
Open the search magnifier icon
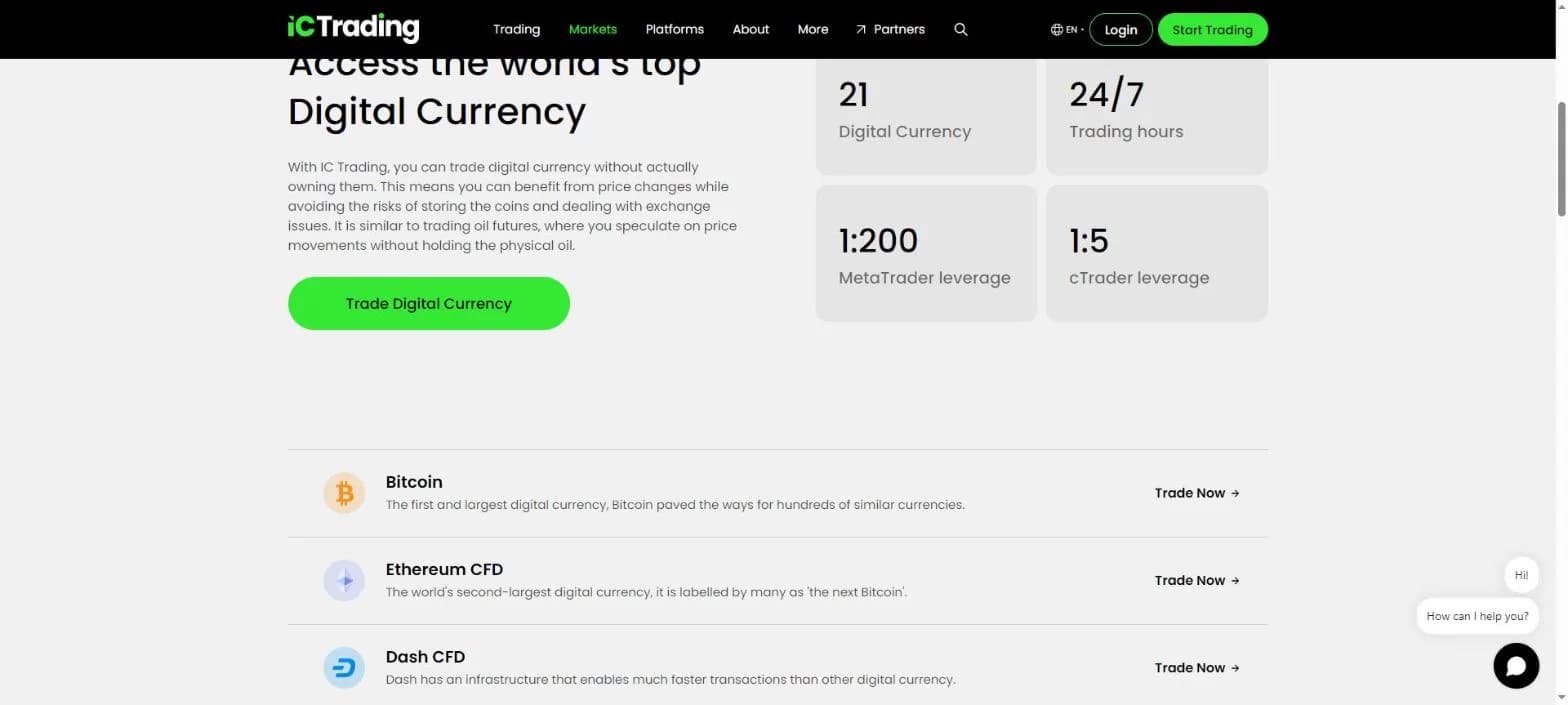point(961,29)
